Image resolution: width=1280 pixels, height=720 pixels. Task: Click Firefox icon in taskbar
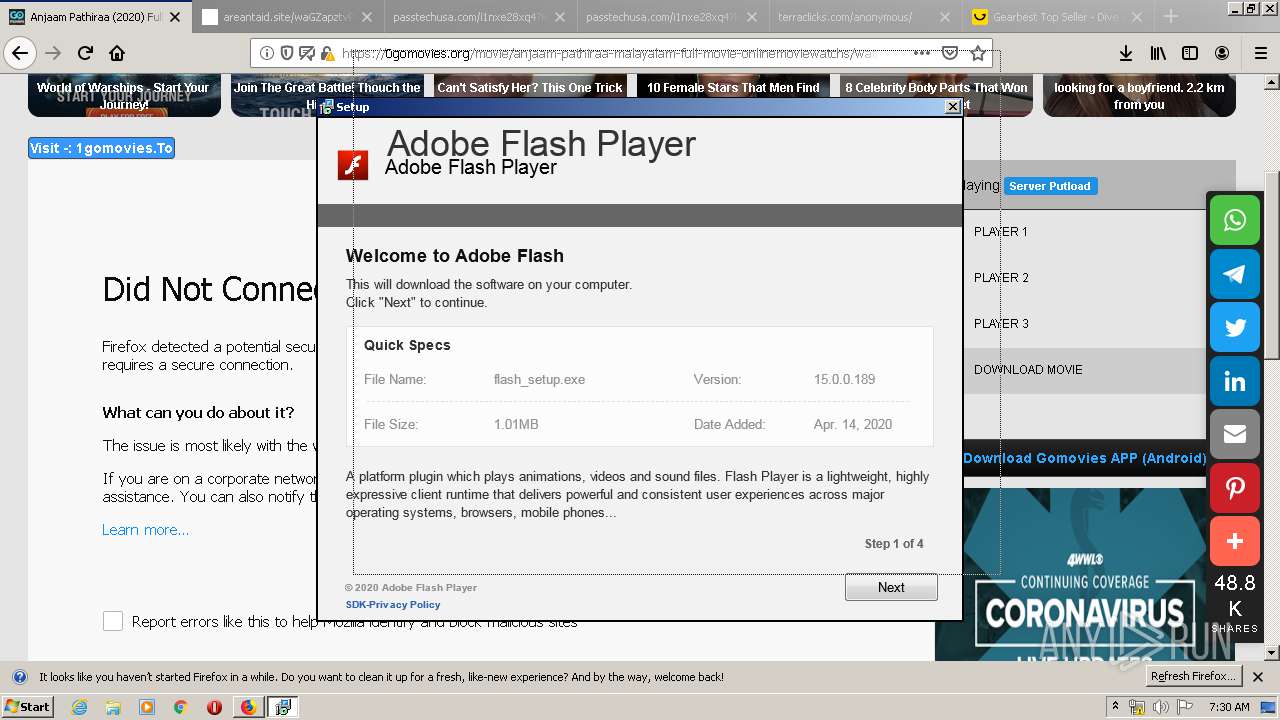248,707
